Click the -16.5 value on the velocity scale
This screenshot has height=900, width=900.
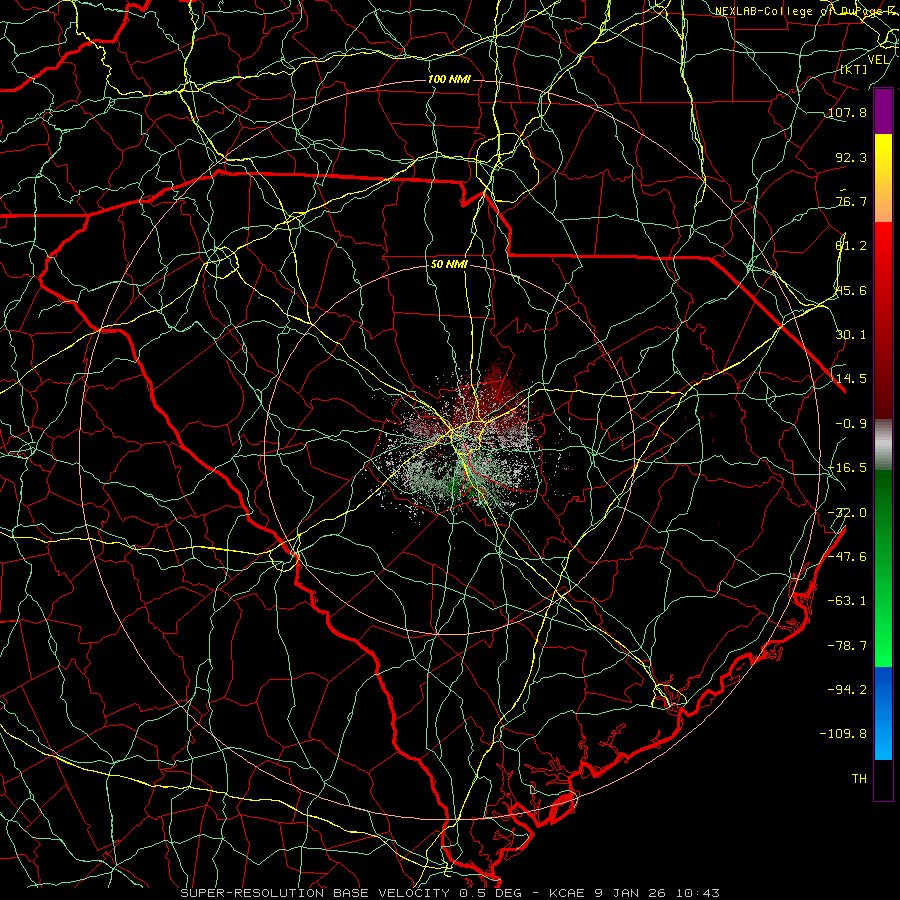tap(847, 468)
